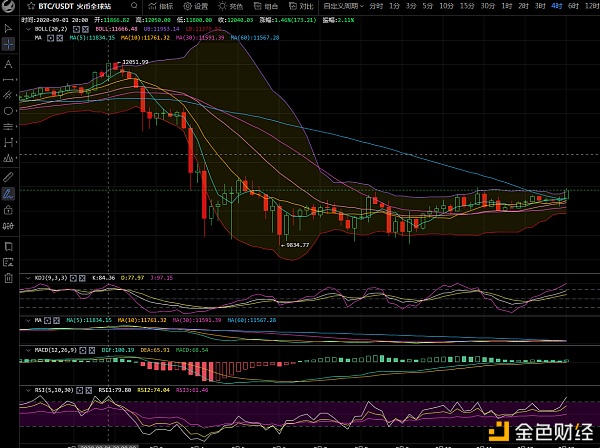Pick the ellipse drawing tool
This screenshot has height=448, width=600.
click(x=8, y=111)
